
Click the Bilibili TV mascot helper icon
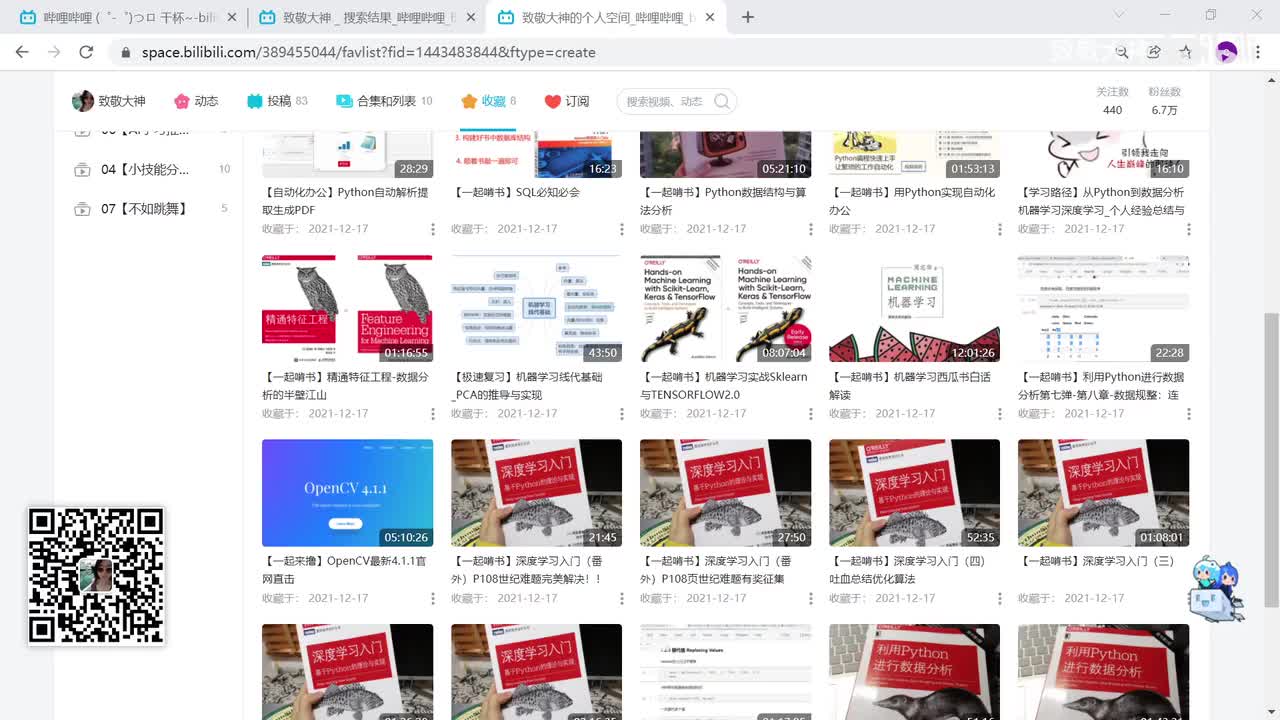point(1215,589)
